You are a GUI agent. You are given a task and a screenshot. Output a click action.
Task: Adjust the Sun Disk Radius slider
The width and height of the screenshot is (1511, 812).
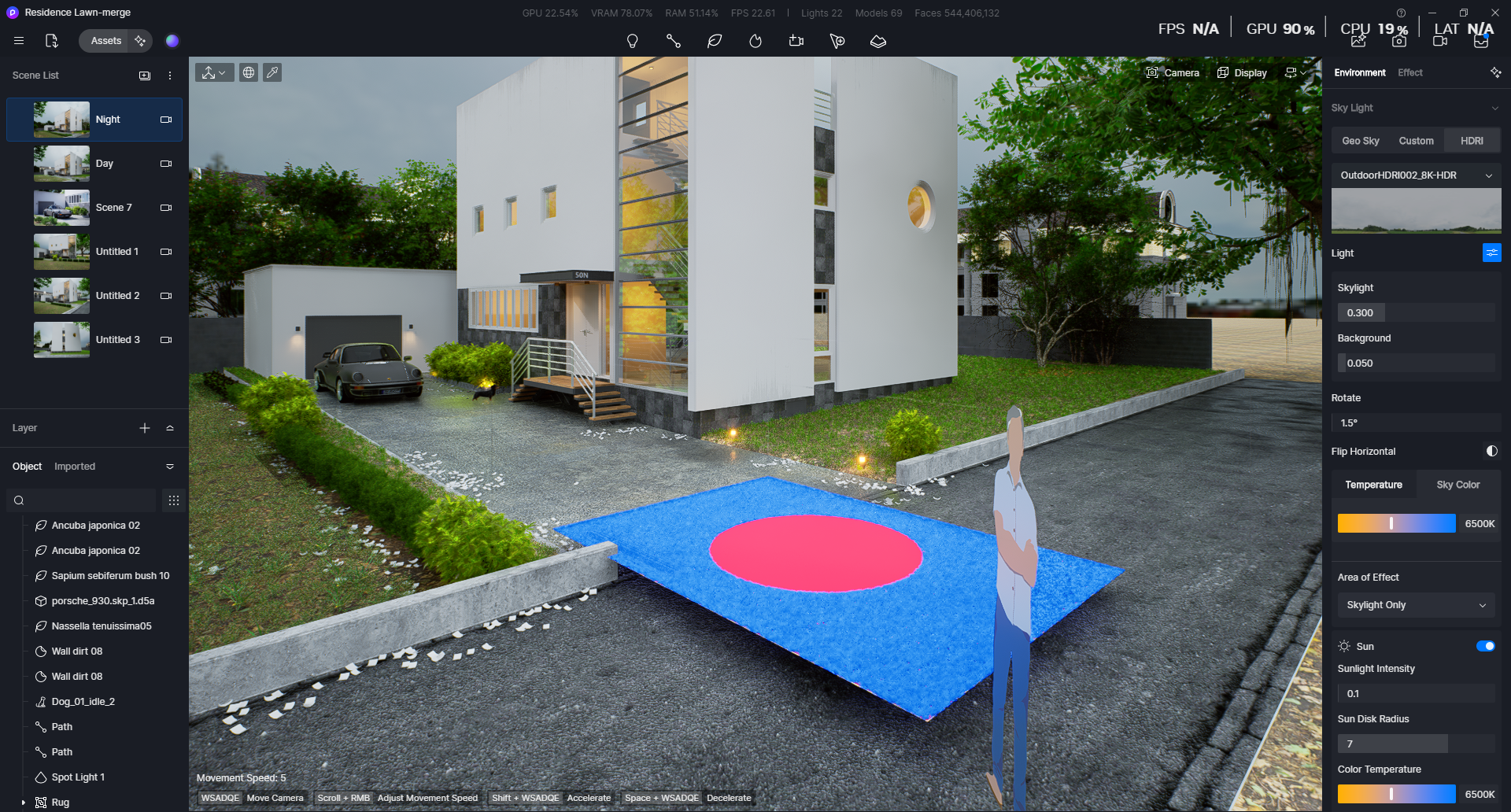(1416, 744)
